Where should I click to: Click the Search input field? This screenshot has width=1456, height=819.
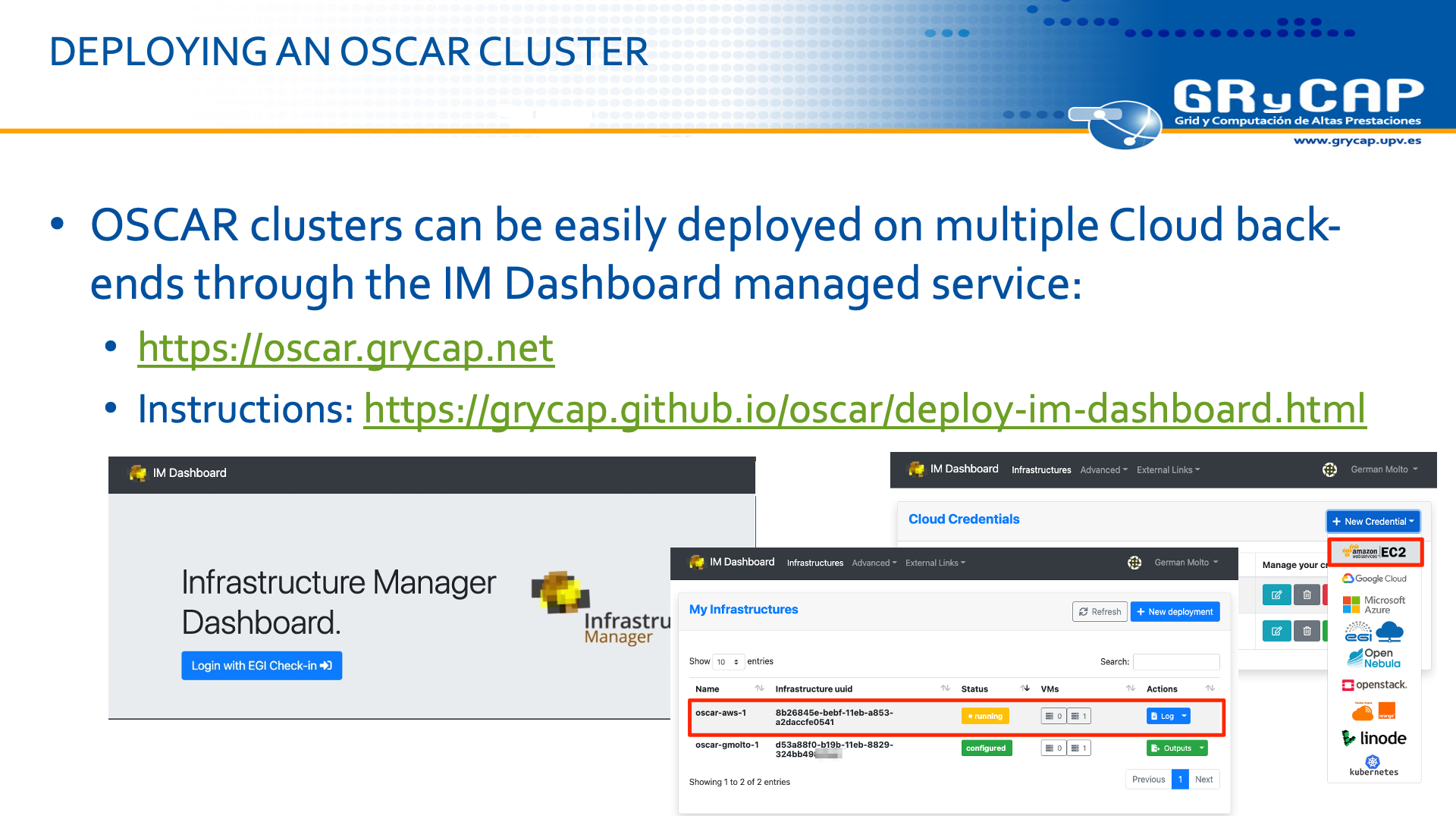point(1176,662)
